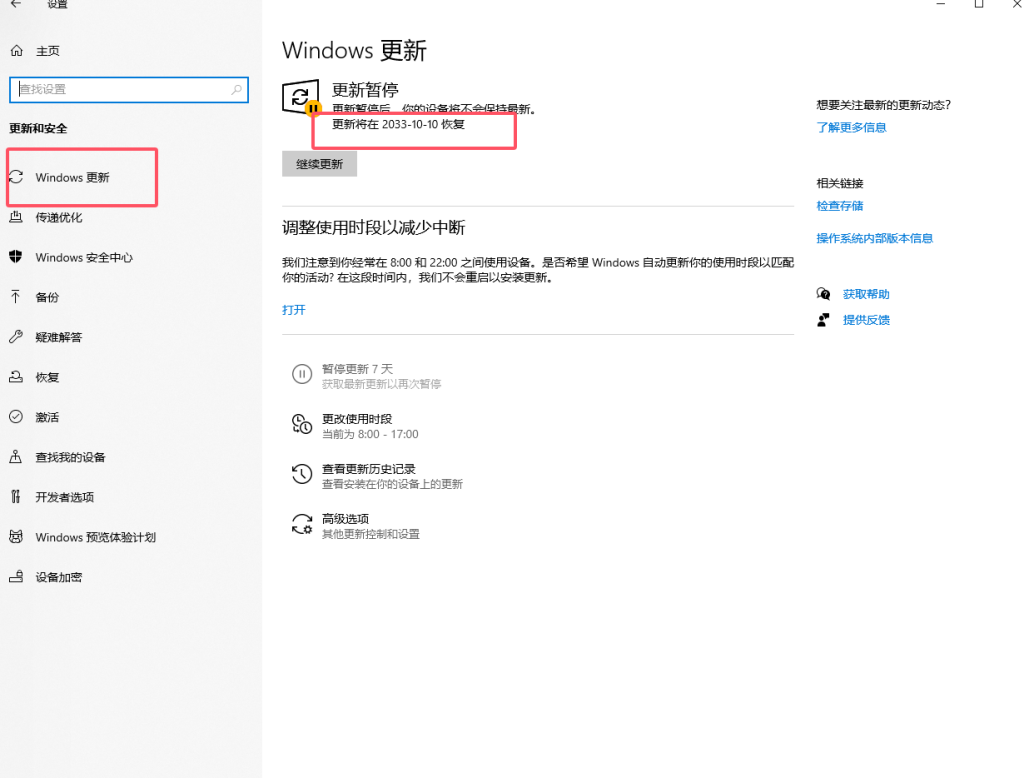Click the 查找设置 search box
Screen dimensions: 1024x778
(x=120, y=89)
